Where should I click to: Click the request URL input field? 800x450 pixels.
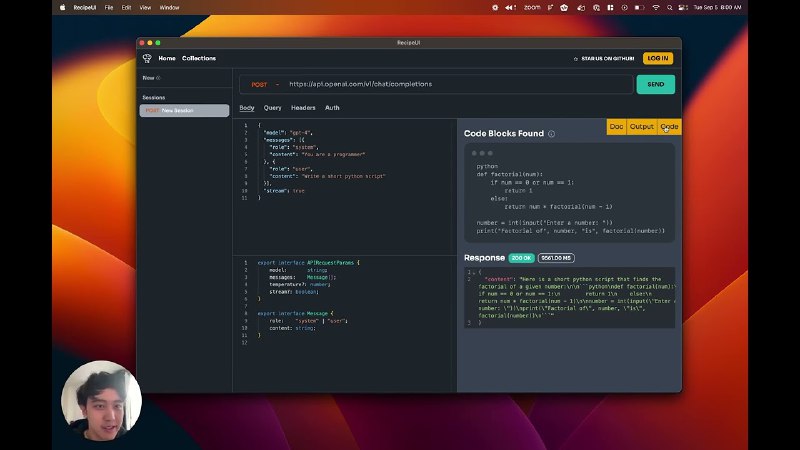click(459, 84)
